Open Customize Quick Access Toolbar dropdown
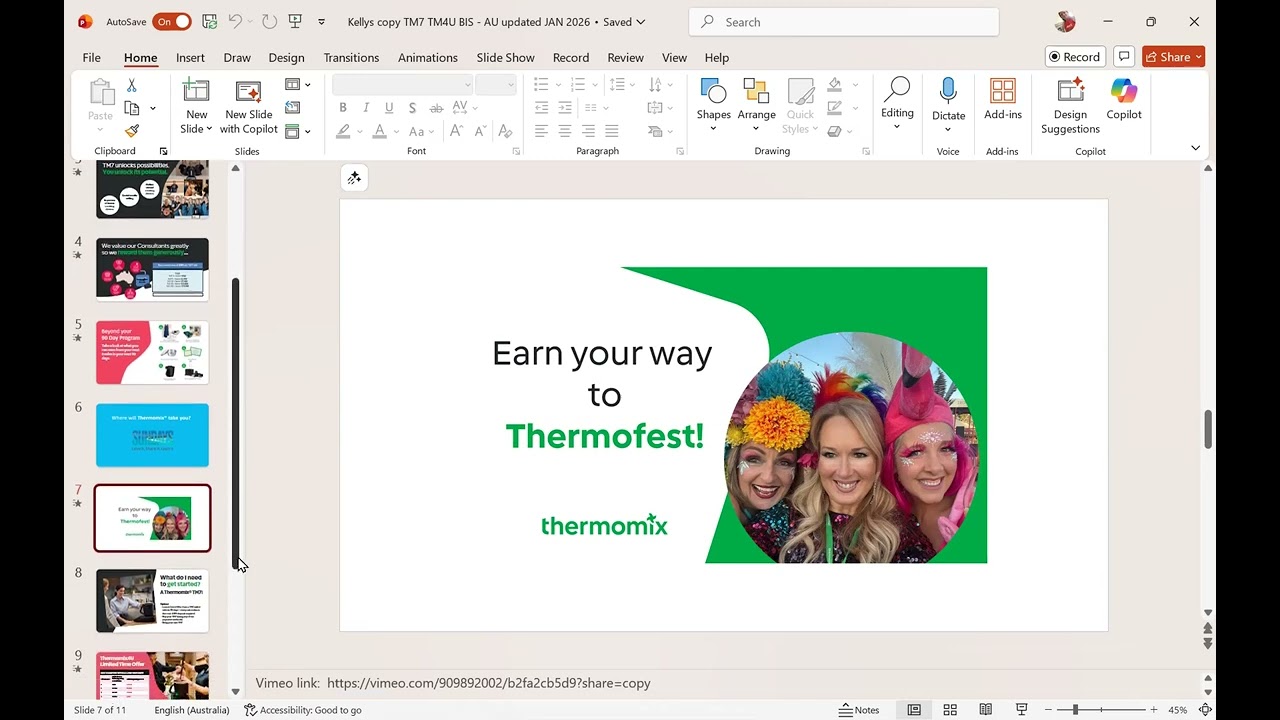 pos(321,21)
